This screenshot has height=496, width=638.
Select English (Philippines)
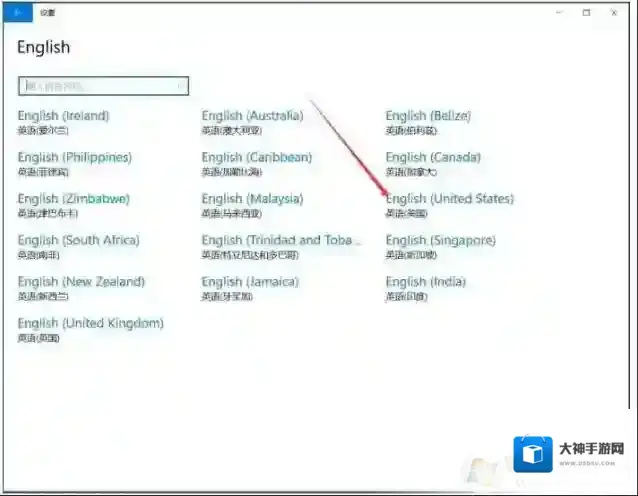pos(74,158)
